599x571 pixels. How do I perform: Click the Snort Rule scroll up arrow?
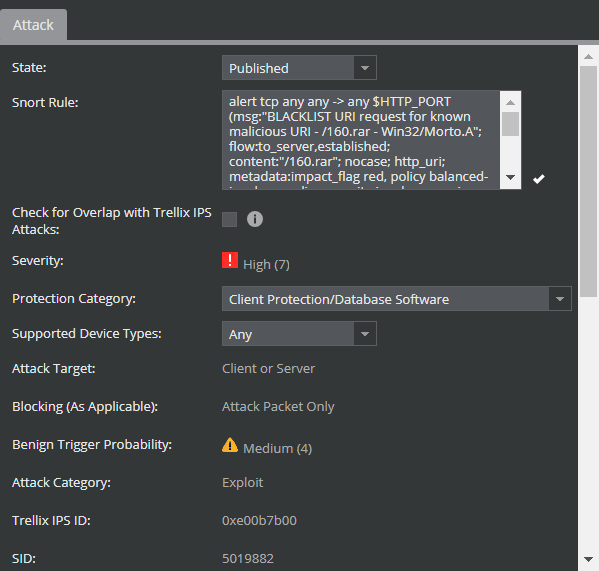[510, 102]
